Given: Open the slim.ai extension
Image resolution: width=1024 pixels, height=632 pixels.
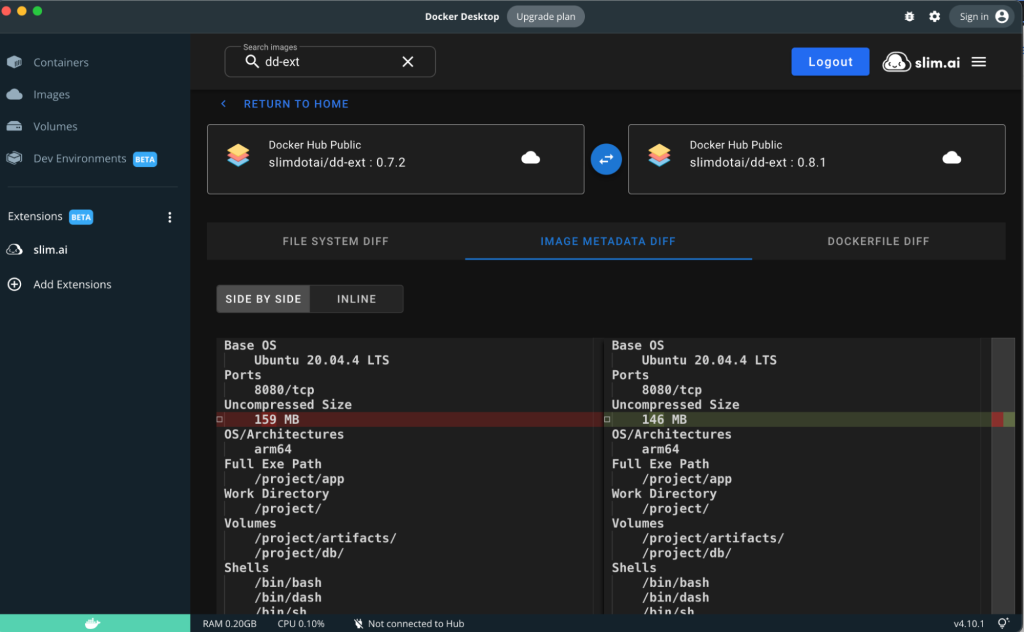Looking at the screenshot, I should click(50, 249).
